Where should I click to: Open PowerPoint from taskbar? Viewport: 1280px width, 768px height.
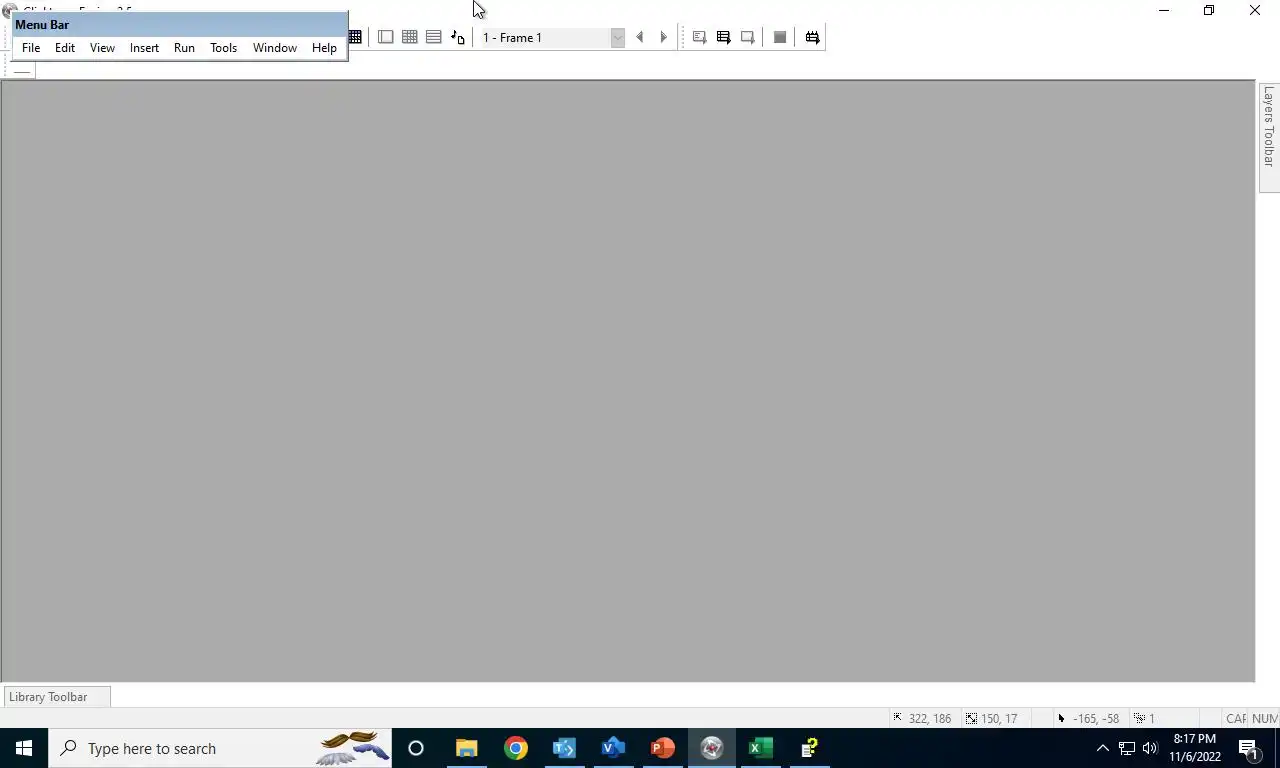tap(662, 748)
